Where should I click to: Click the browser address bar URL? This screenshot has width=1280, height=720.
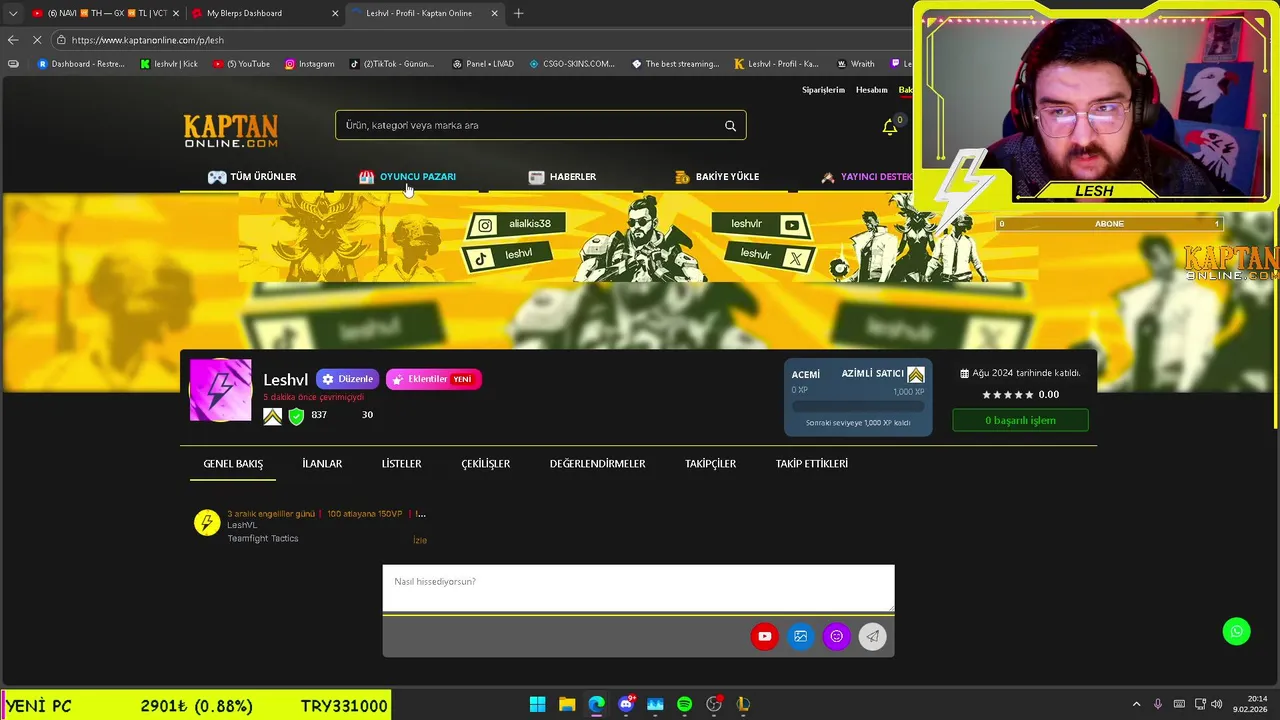tap(148, 40)
